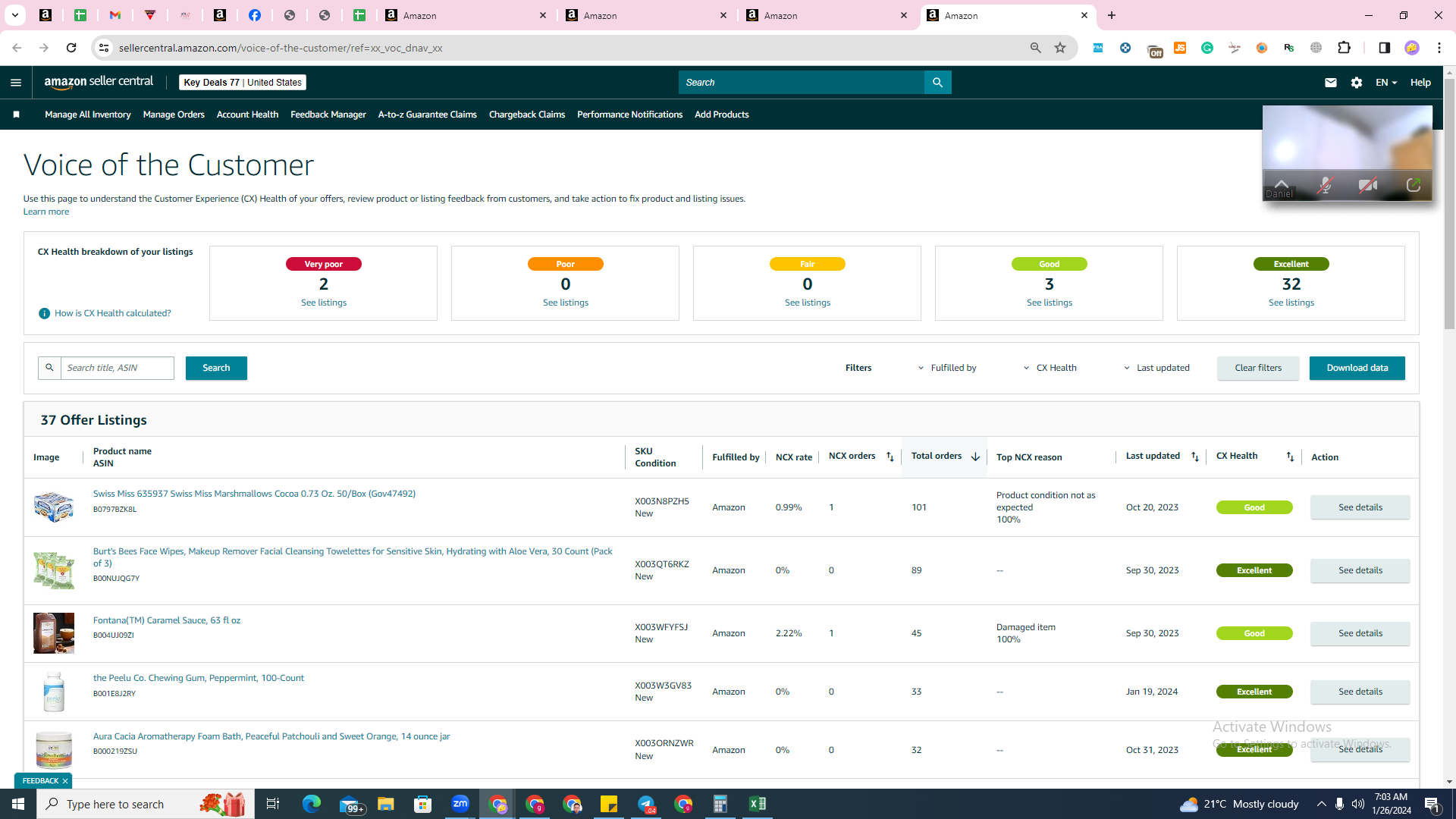The width and height of the screenshot is (1456, 819).
Task: Open Chrome's three-dot menu
Action: (1439, 48)
